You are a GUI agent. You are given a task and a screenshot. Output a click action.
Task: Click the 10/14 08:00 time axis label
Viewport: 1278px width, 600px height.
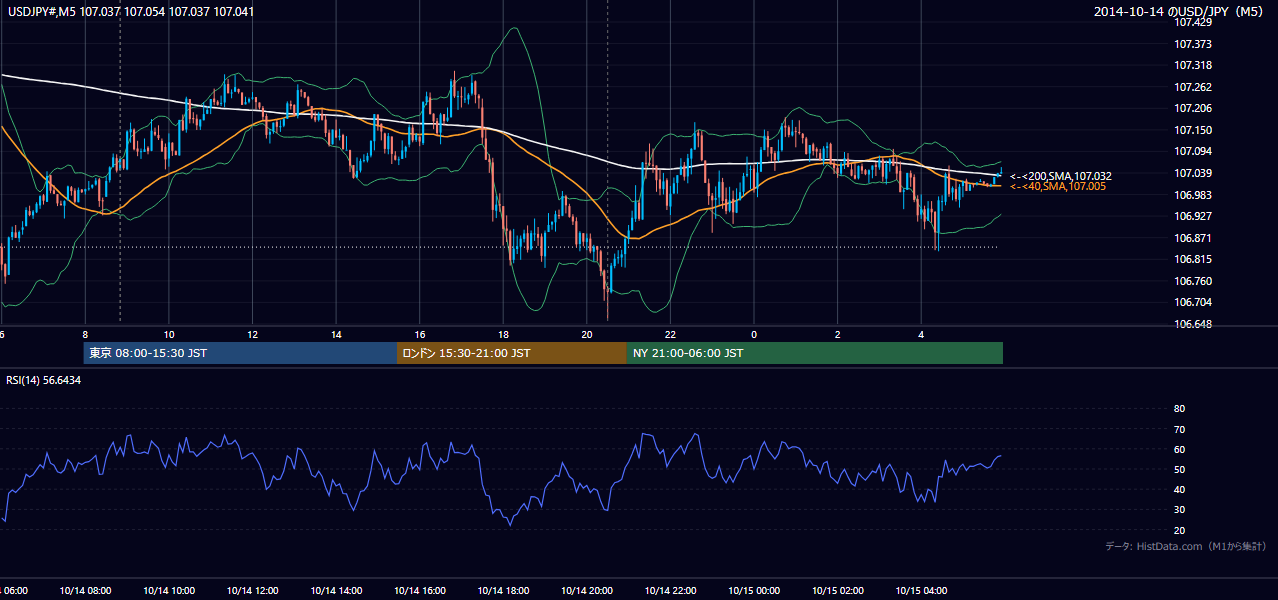pos(84,590)
